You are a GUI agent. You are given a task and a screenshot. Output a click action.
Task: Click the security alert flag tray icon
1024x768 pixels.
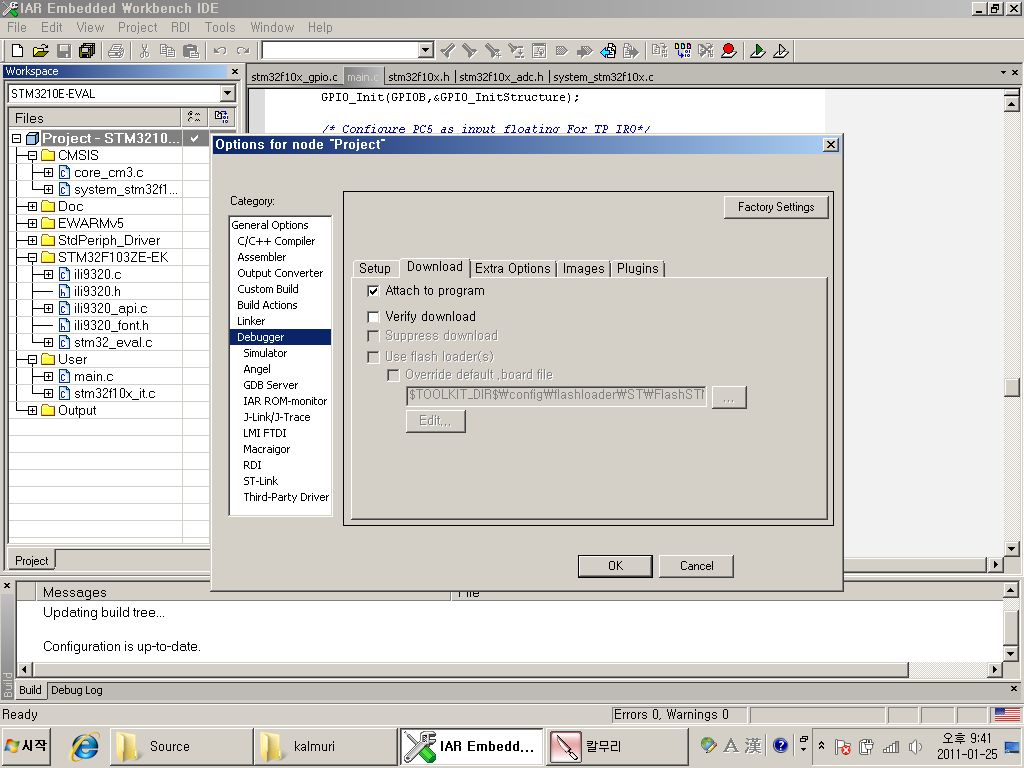point(842,746)
